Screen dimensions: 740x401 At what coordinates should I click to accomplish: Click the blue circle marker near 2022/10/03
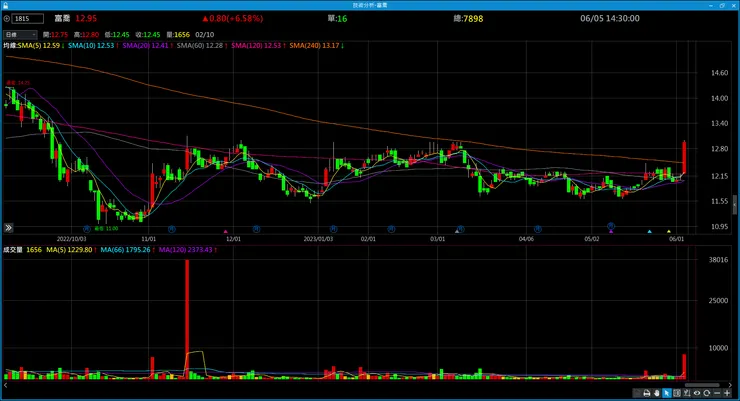pos(87,229)
